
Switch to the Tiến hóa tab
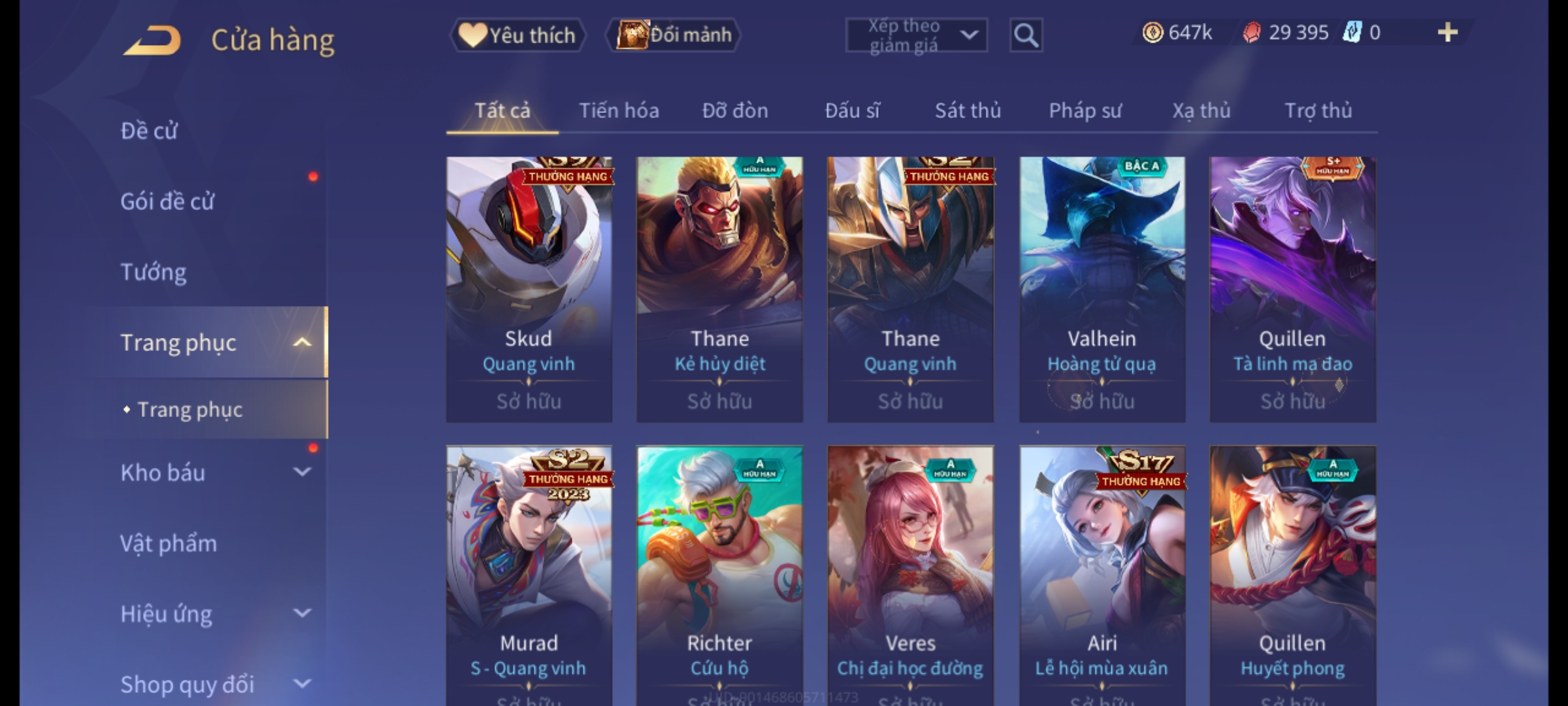click(619, 110)
